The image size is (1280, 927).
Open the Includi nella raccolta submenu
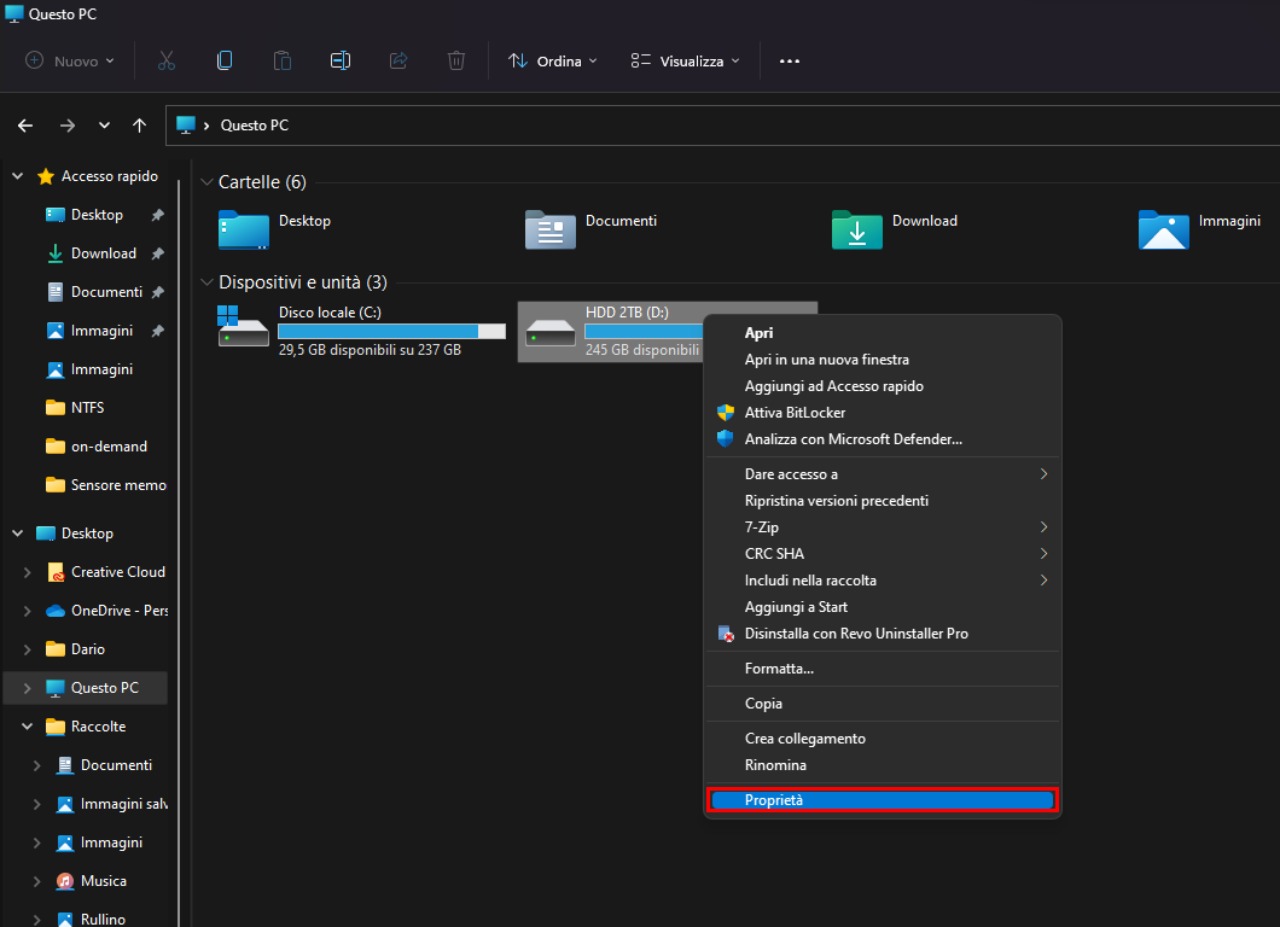click(883, 580)
